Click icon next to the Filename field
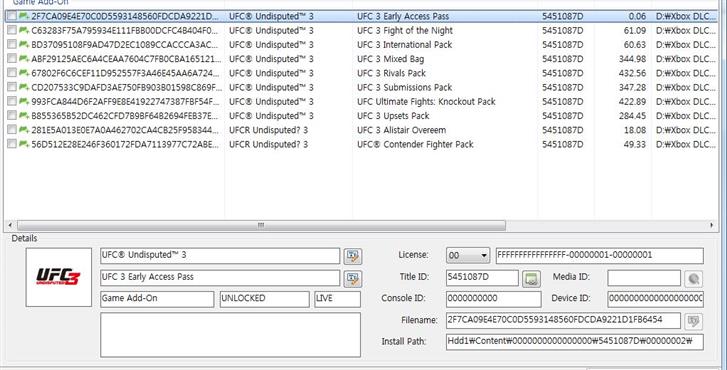Viewport: 727px width, 370px height. (x=694, y=321)
